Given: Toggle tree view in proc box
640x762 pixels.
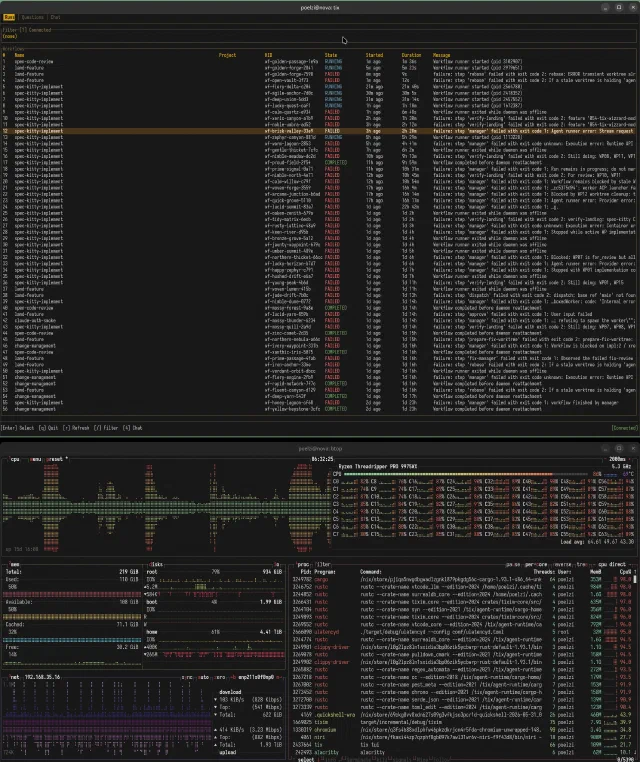Looking at the screenshot, I should click(x=582, y=565).
